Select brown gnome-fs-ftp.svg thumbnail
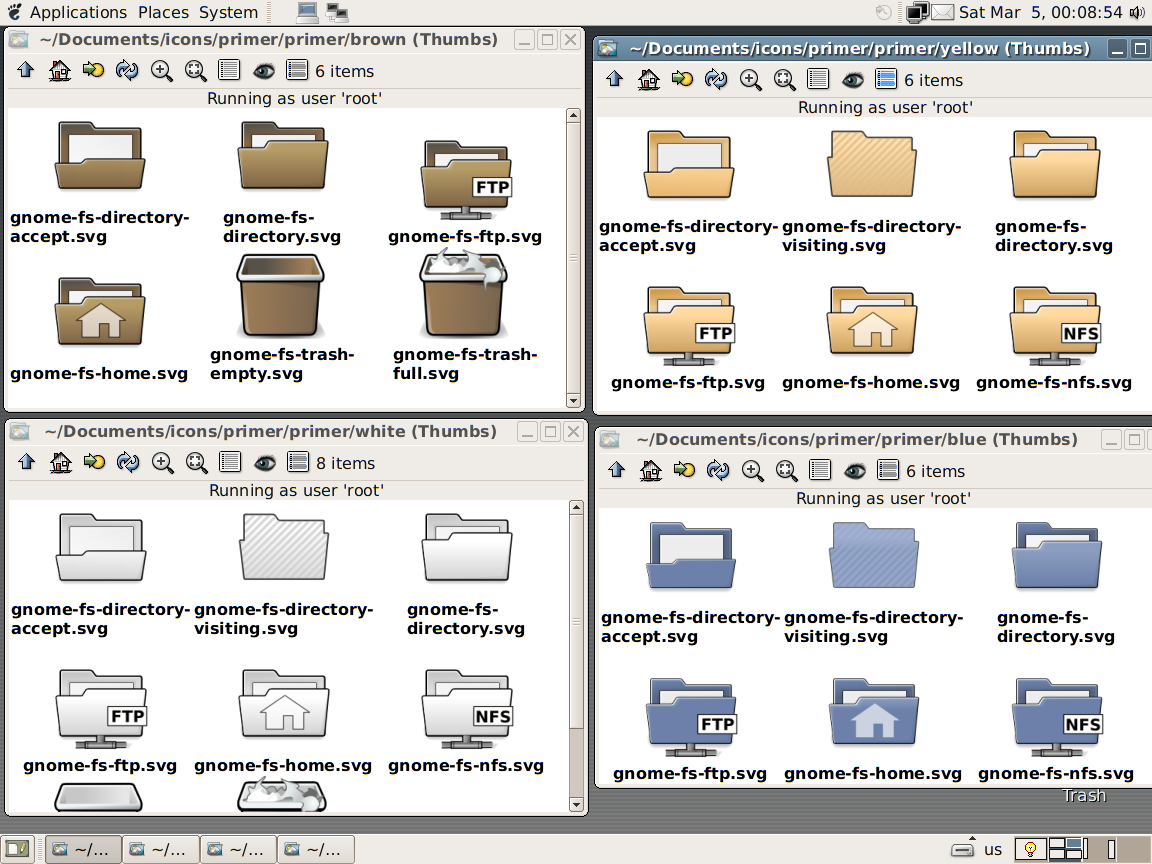Viewport: 1152px width, 864px height. coord(466,181)
